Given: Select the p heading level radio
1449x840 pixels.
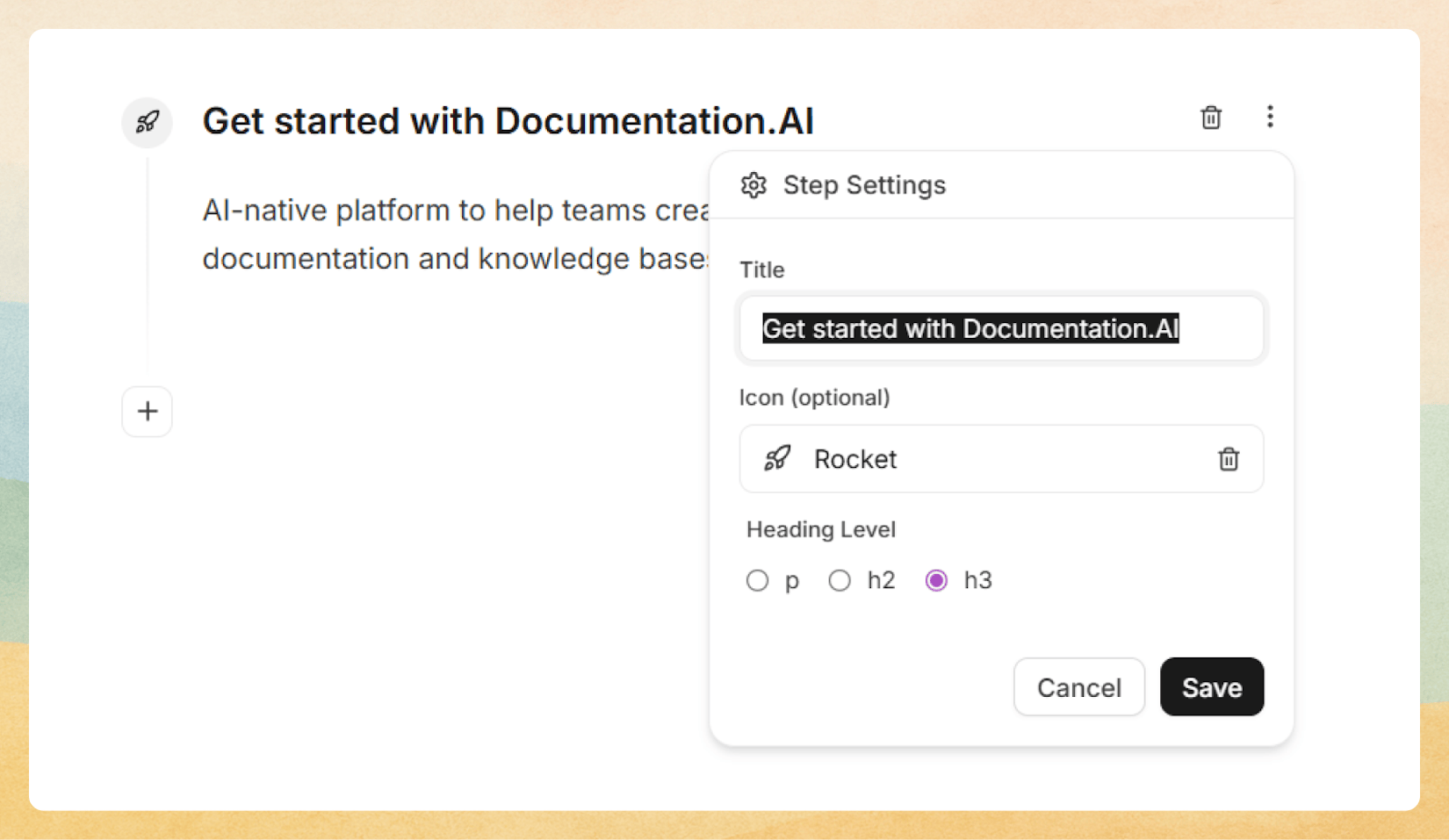Looking at the screenshot, I should 757,581.
